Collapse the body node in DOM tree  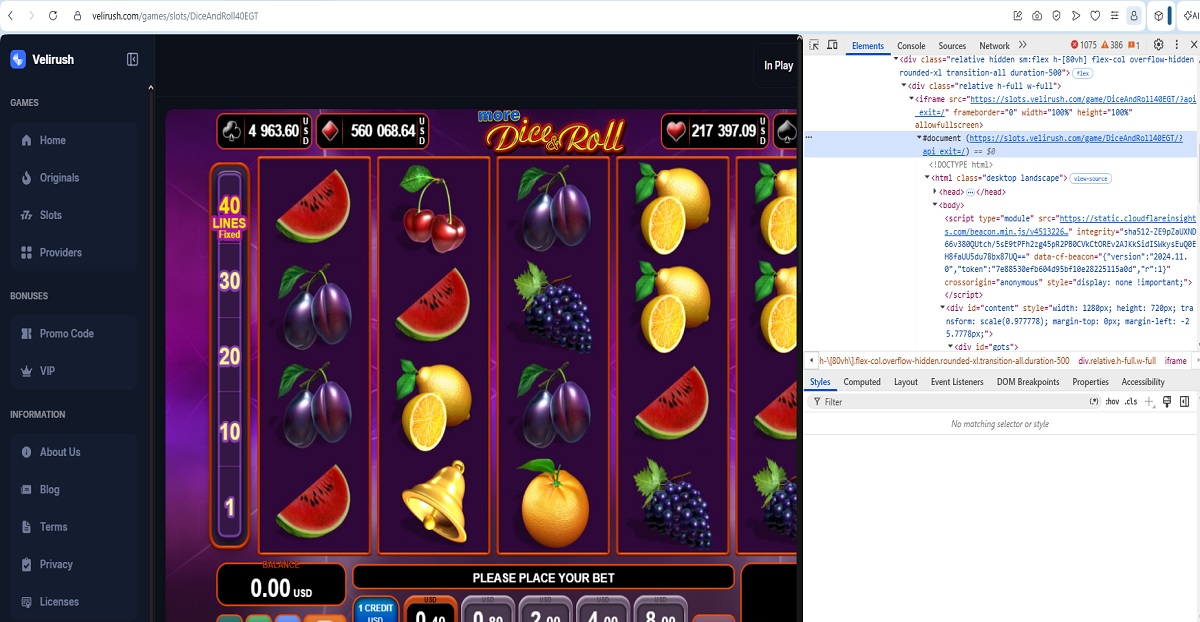(935, 205)
